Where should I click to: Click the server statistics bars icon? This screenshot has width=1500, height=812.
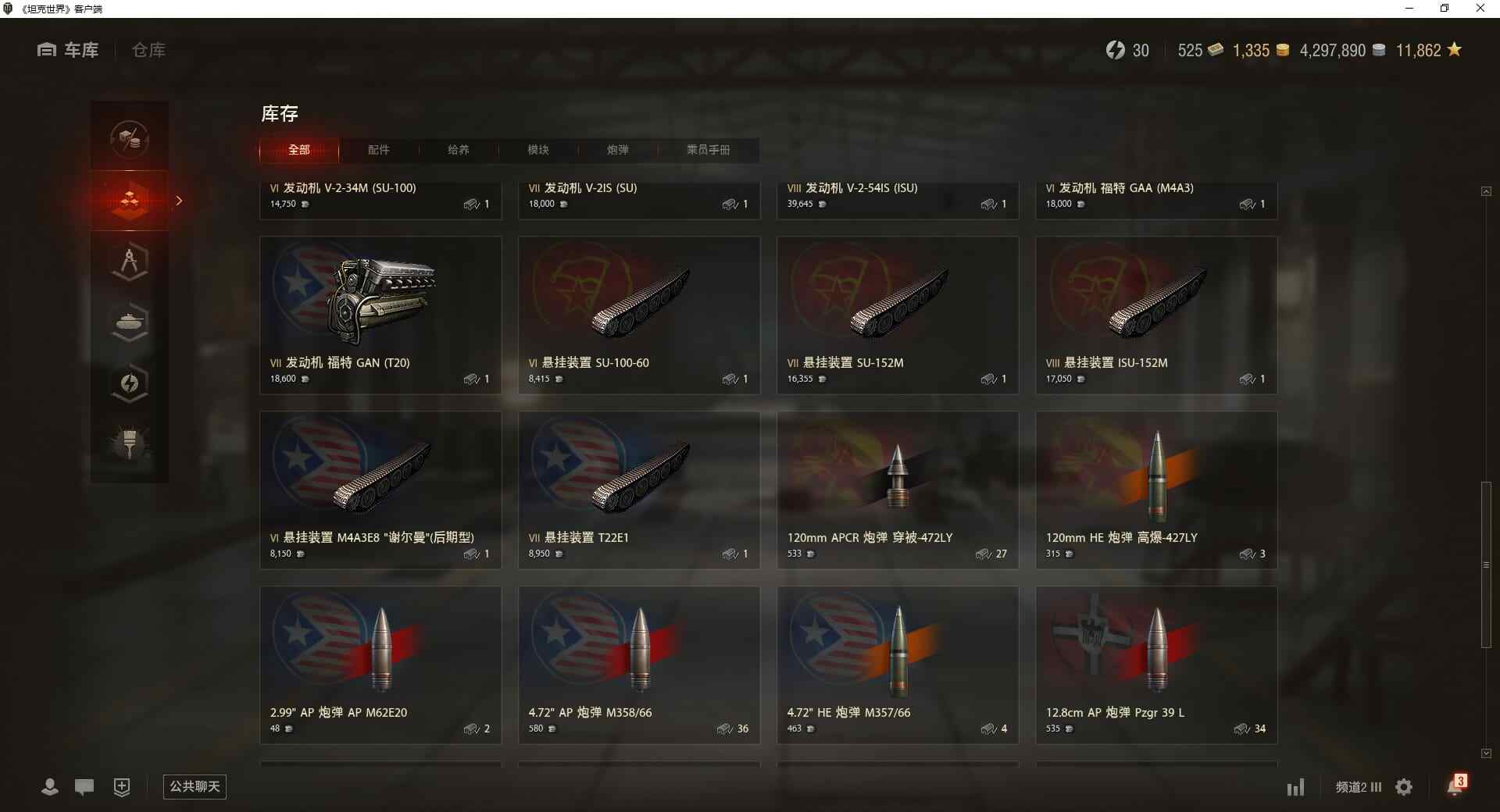(x=1295, y=787)
